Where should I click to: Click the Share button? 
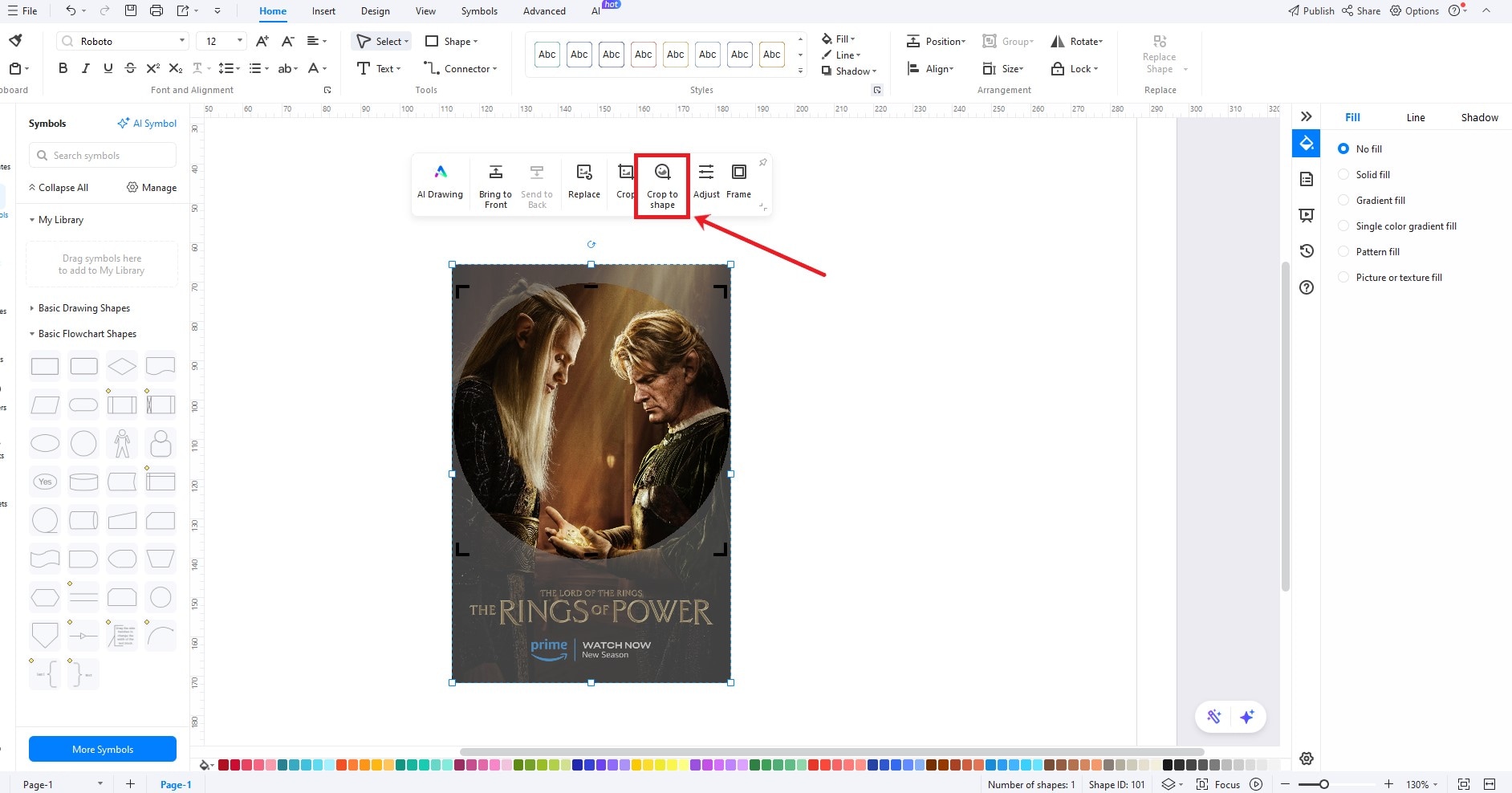point(1361,10)
